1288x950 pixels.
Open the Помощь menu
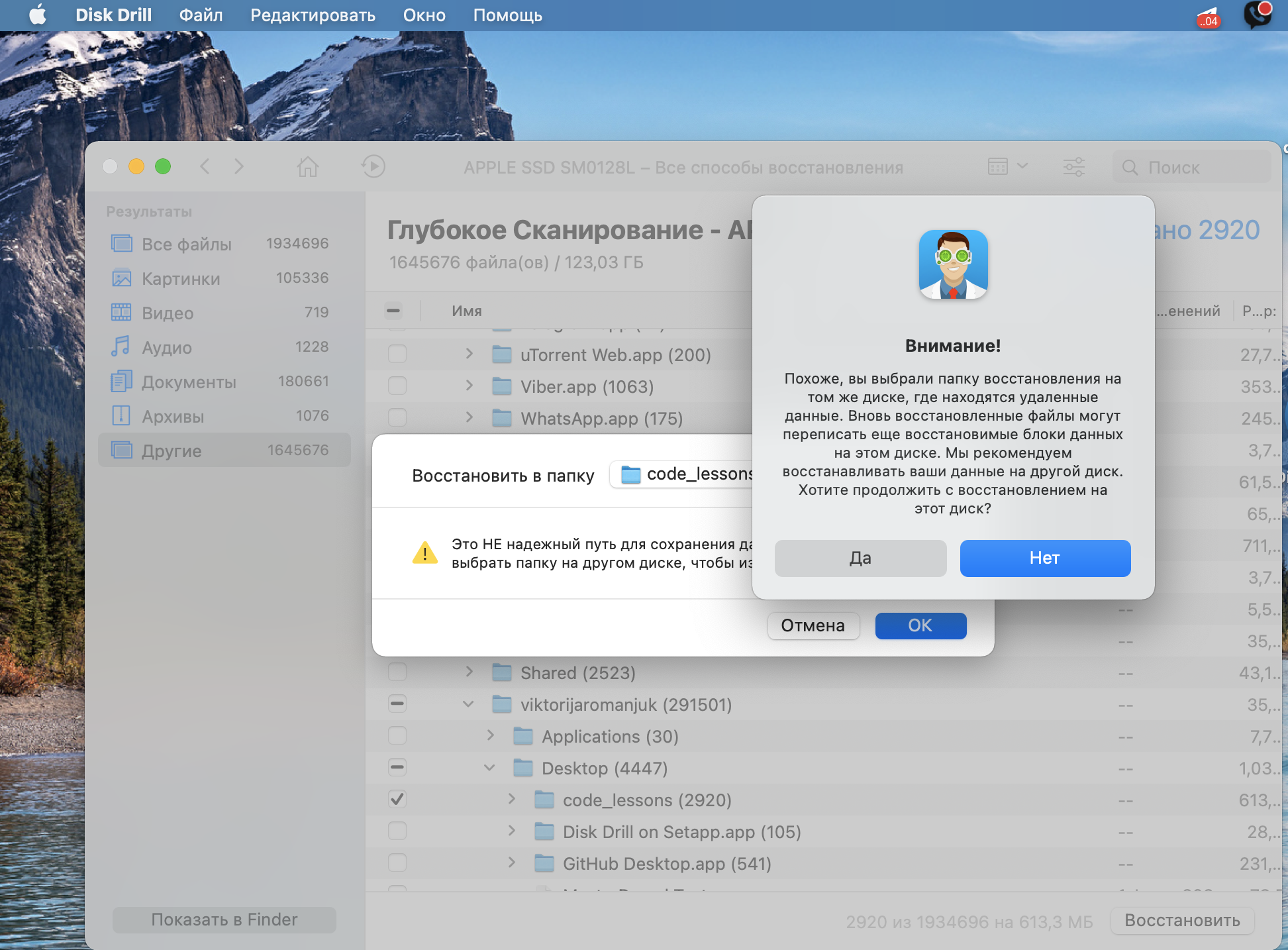click(507, 15)
